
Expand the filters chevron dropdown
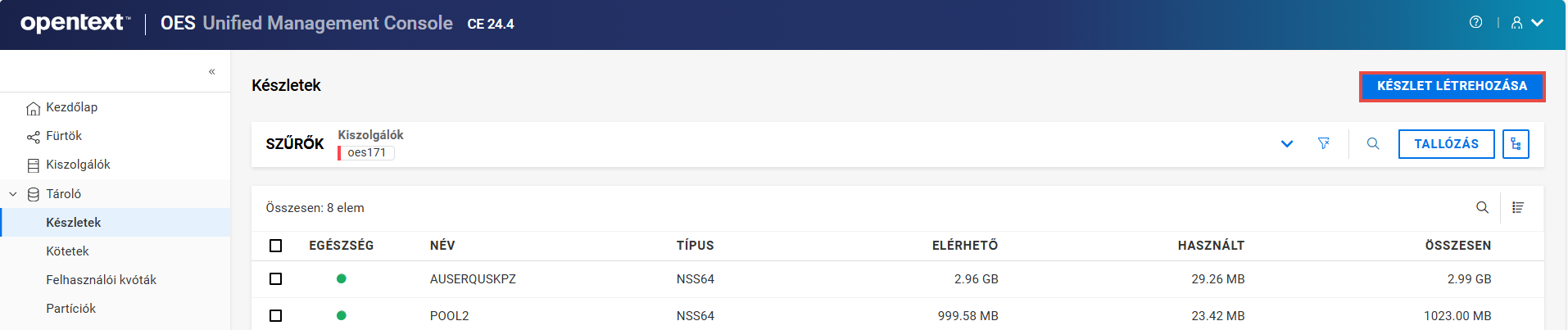[x=1287, y=144]
